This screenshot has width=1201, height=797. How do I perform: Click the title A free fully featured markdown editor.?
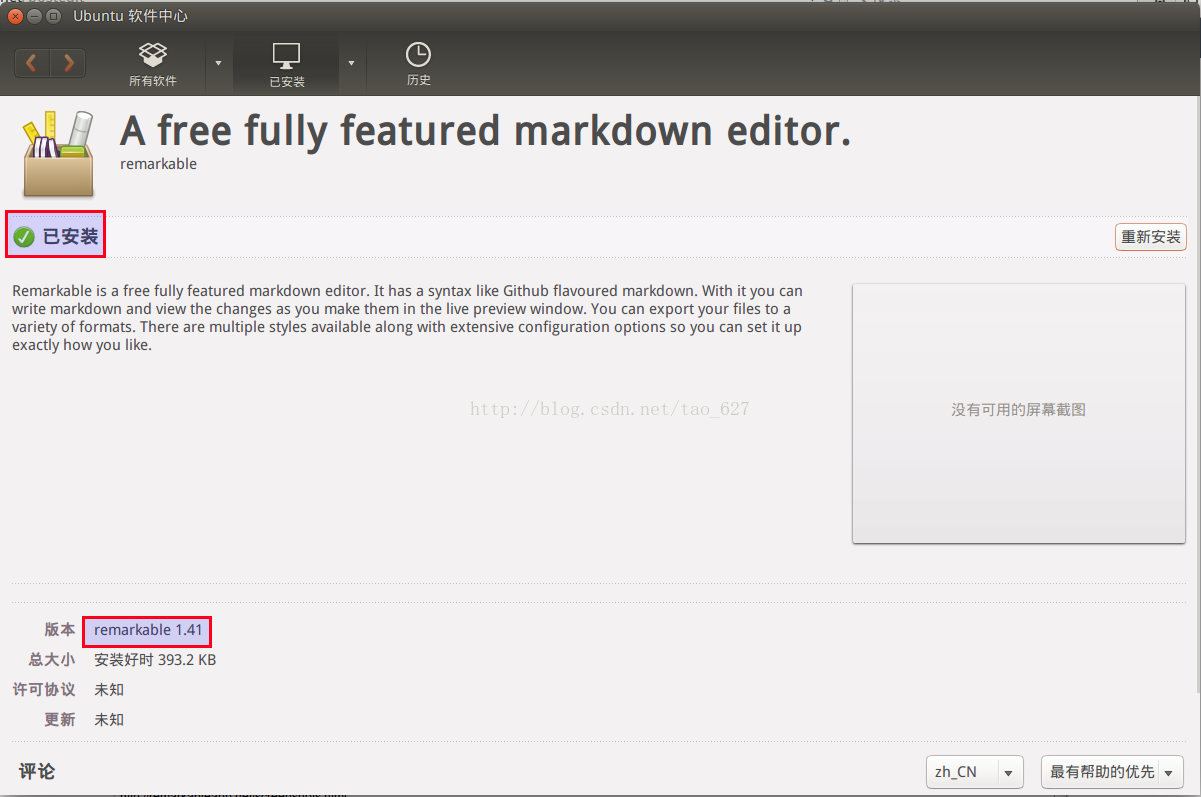[485, 130]
